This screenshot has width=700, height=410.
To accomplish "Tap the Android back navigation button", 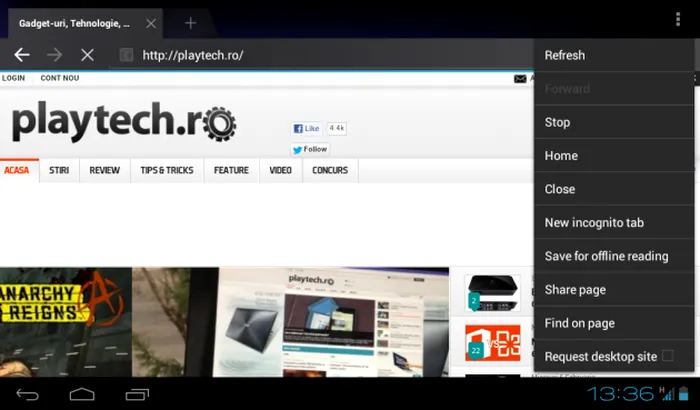I will point(28,394).
